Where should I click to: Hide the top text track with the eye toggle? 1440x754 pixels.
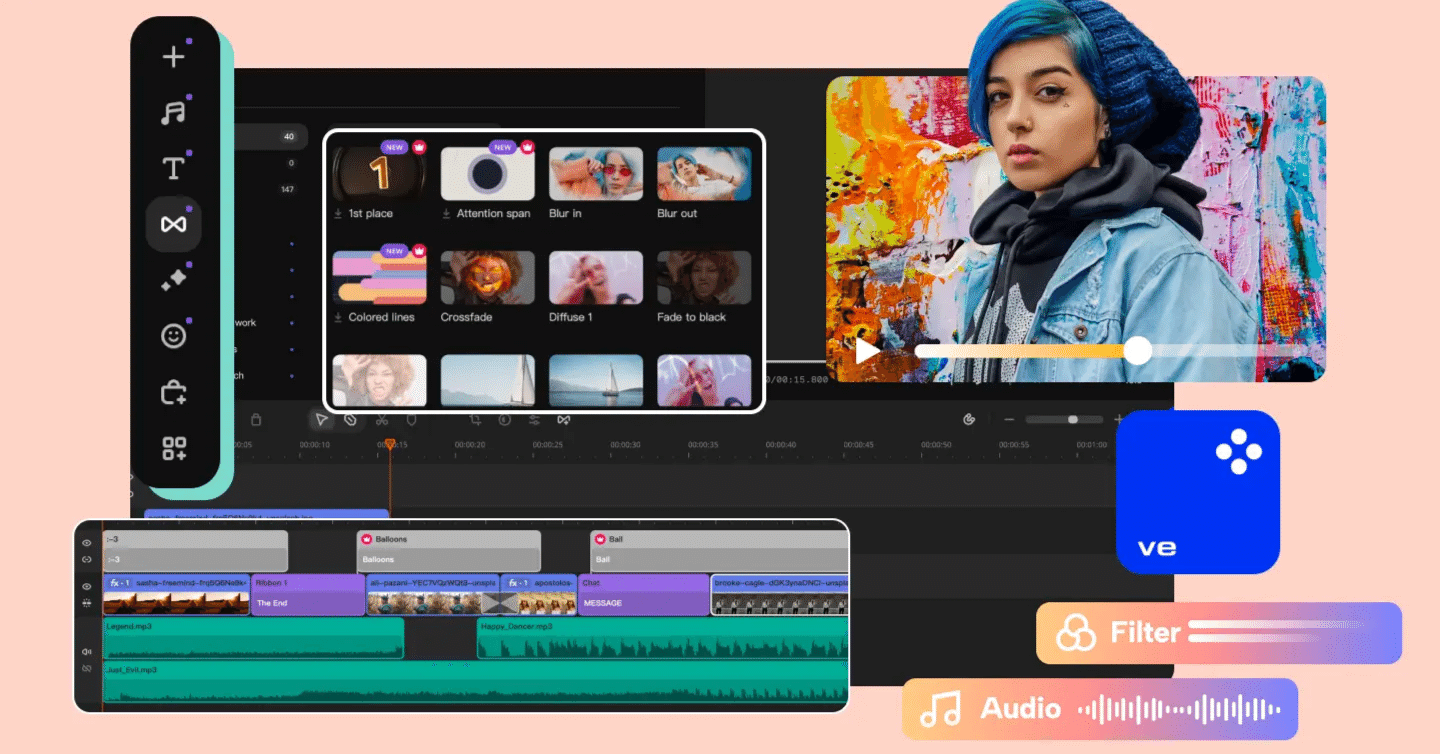[x=87, y=544]
